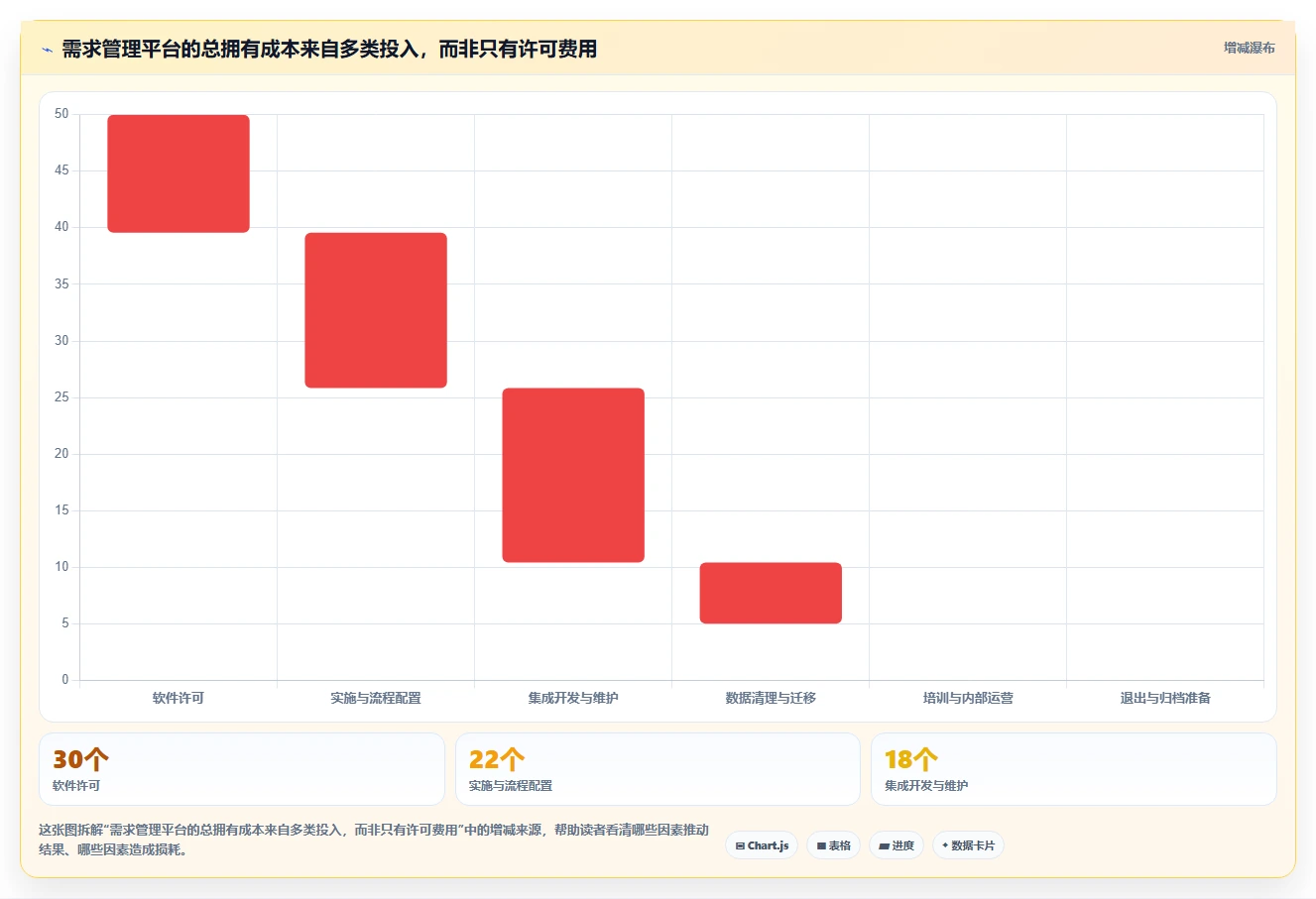Select the Chart.js tag chip
The image size is (1316, 899).
tap(762, 845)
